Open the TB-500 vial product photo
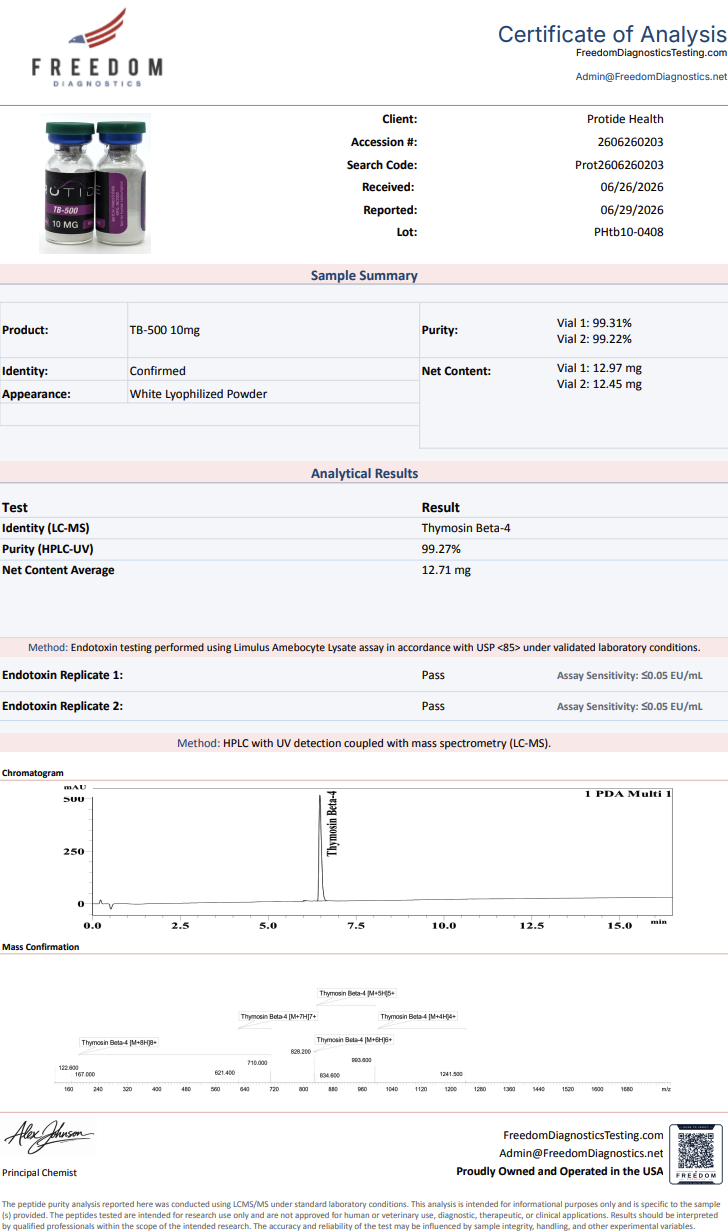728x1232 pixels. (95, 184)
